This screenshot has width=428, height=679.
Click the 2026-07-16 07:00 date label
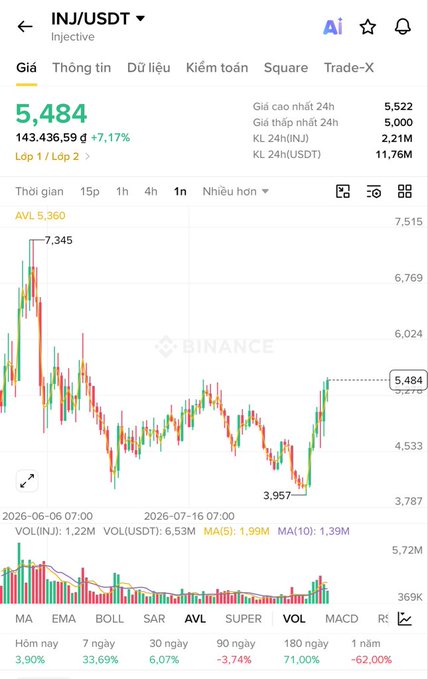[x=189, y=516]
